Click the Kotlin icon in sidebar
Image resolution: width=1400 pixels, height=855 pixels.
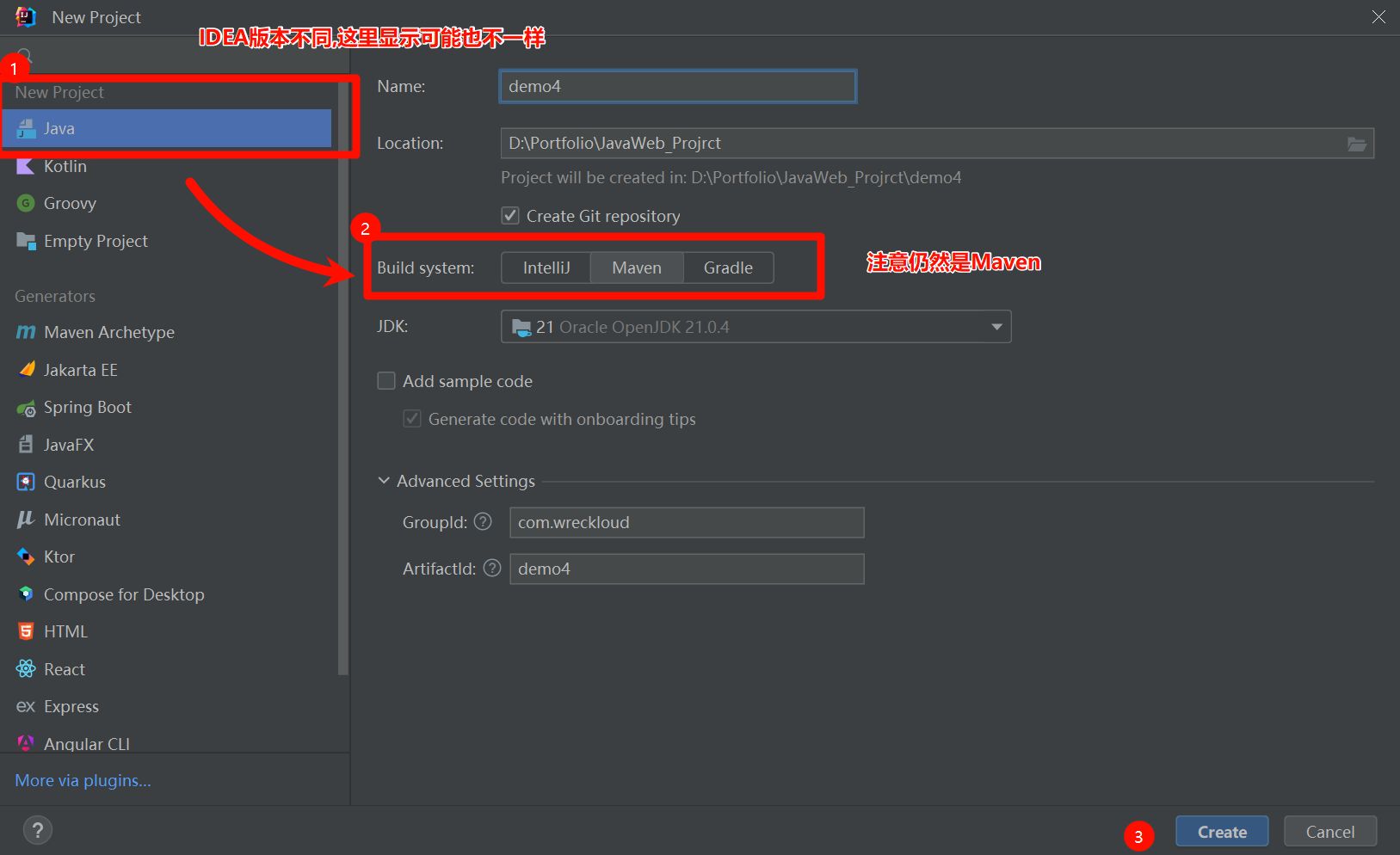click(x=26, y=166)
